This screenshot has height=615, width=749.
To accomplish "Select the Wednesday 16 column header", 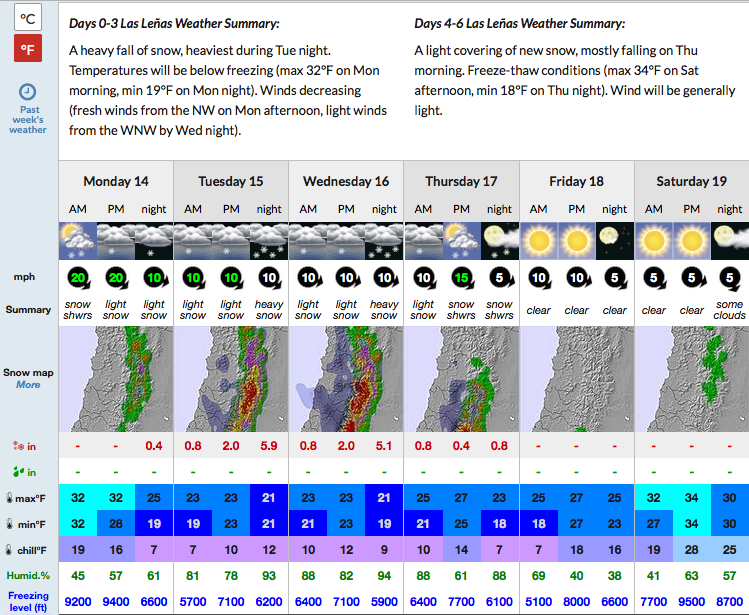I will coord(346,181).
